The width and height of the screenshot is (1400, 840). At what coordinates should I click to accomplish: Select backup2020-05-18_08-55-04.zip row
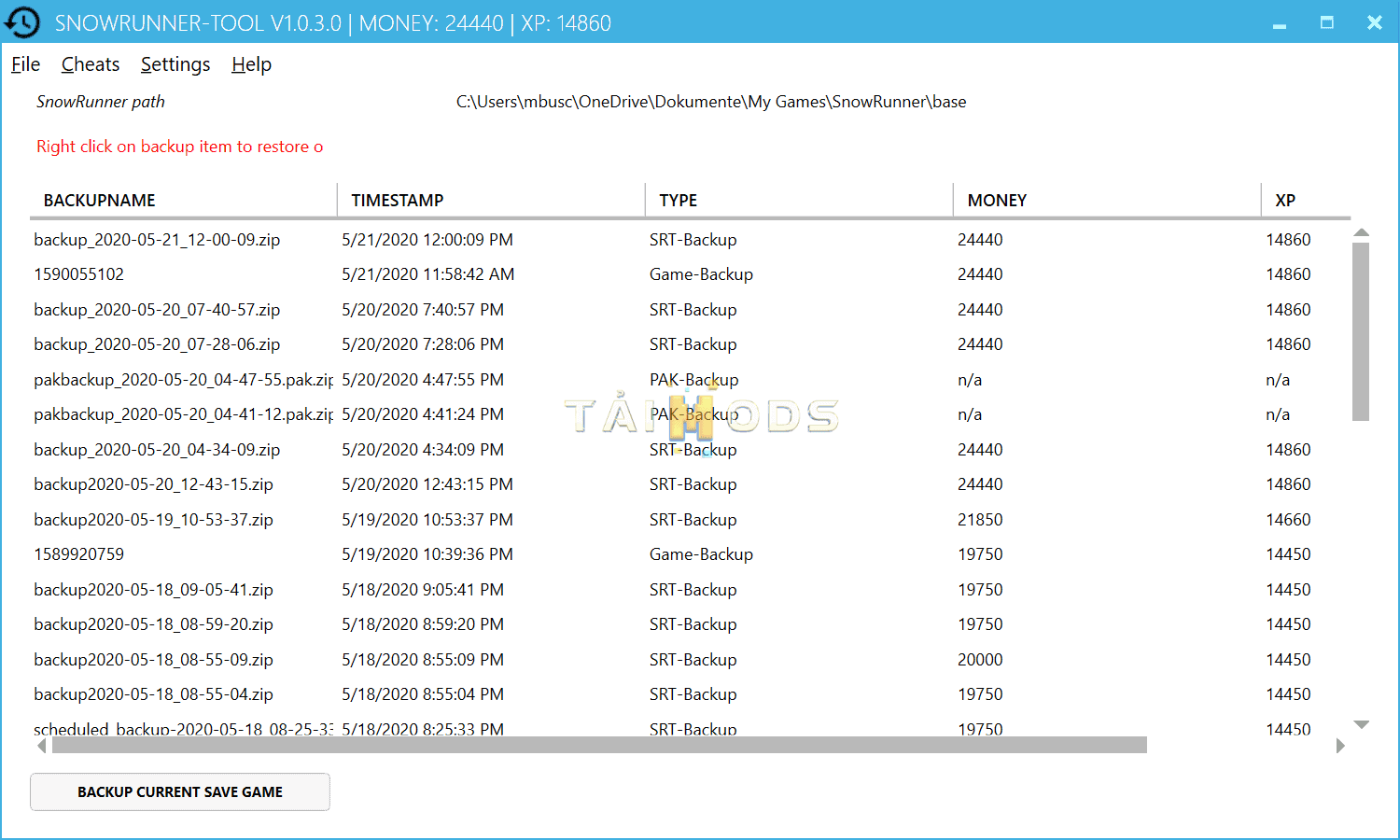691,694
